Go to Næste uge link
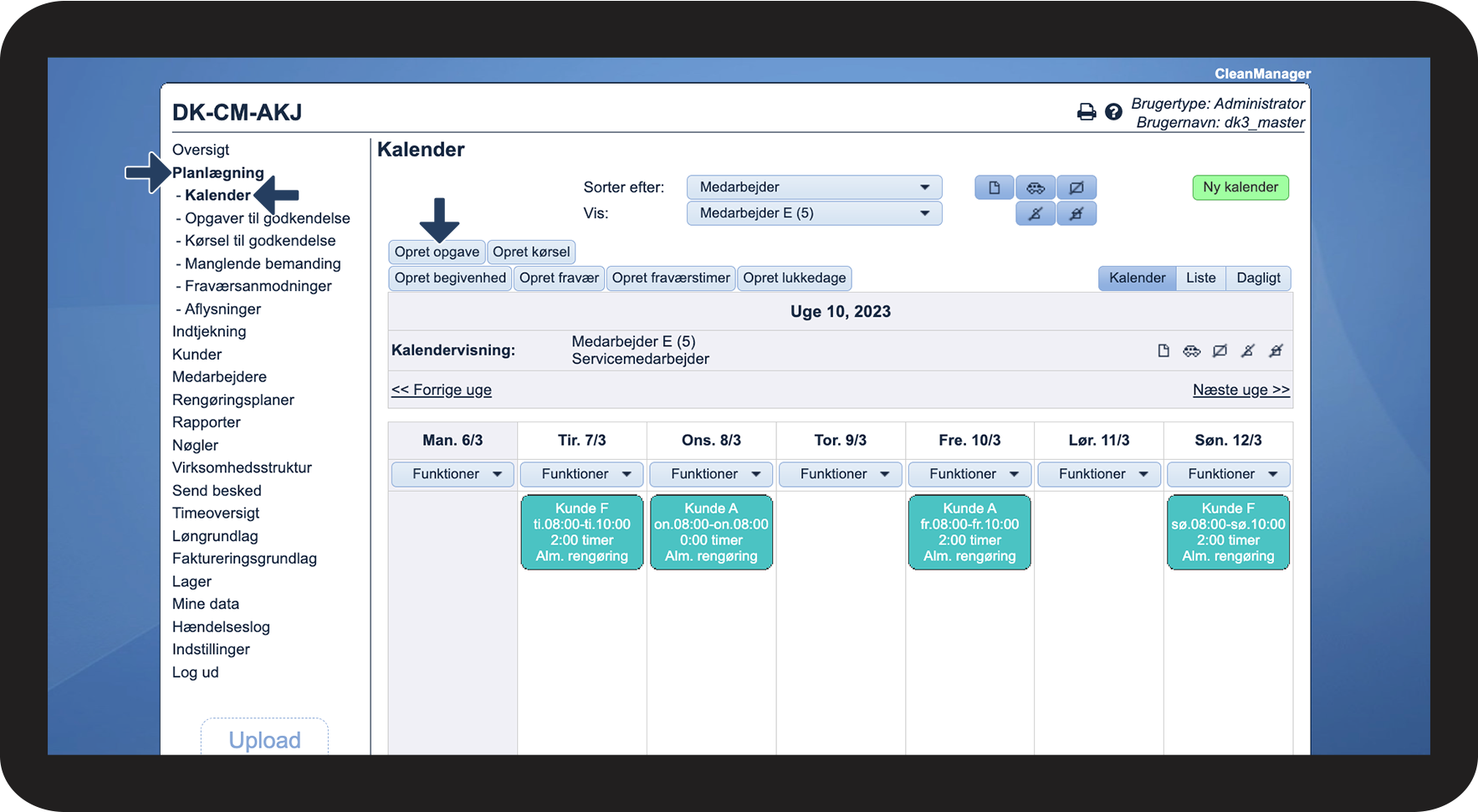The image size is (1478, 812). (1241, 390)
